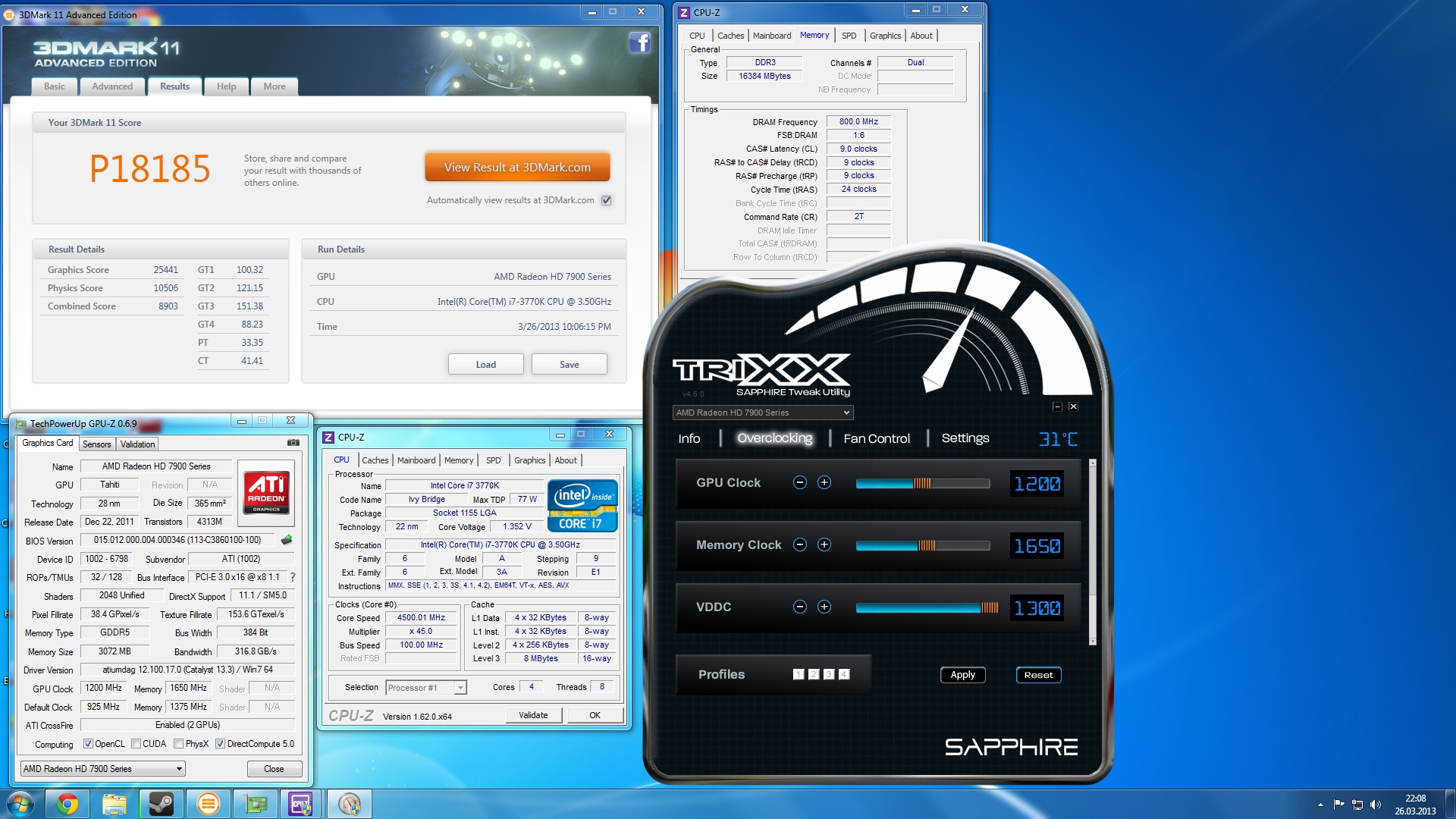Viewport: 1456px width, 819px height.
Task: Click GPU Clock slider in TRIXX
Action: (923, 484)
